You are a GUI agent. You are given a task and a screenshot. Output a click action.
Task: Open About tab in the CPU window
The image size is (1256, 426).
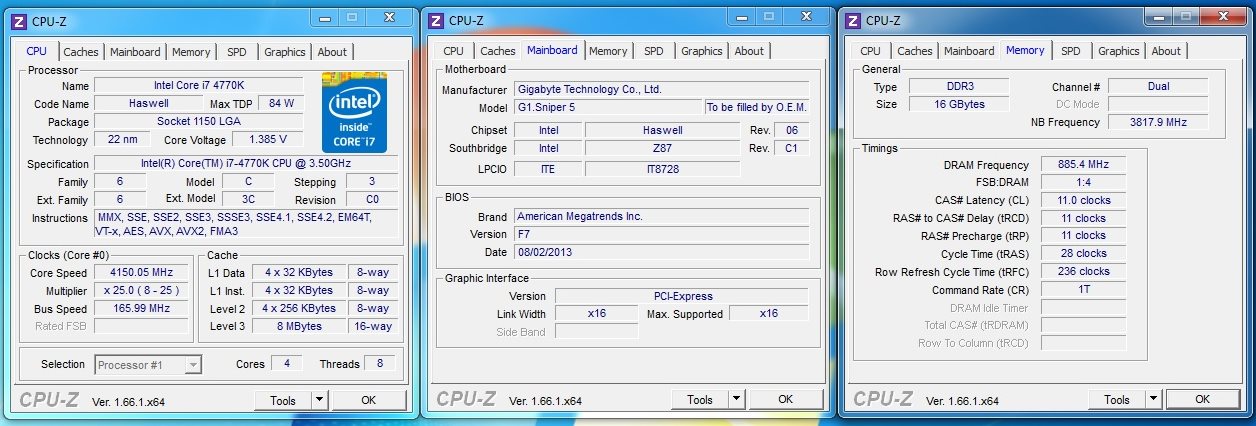pyautogui.click(x=332, y=52)
